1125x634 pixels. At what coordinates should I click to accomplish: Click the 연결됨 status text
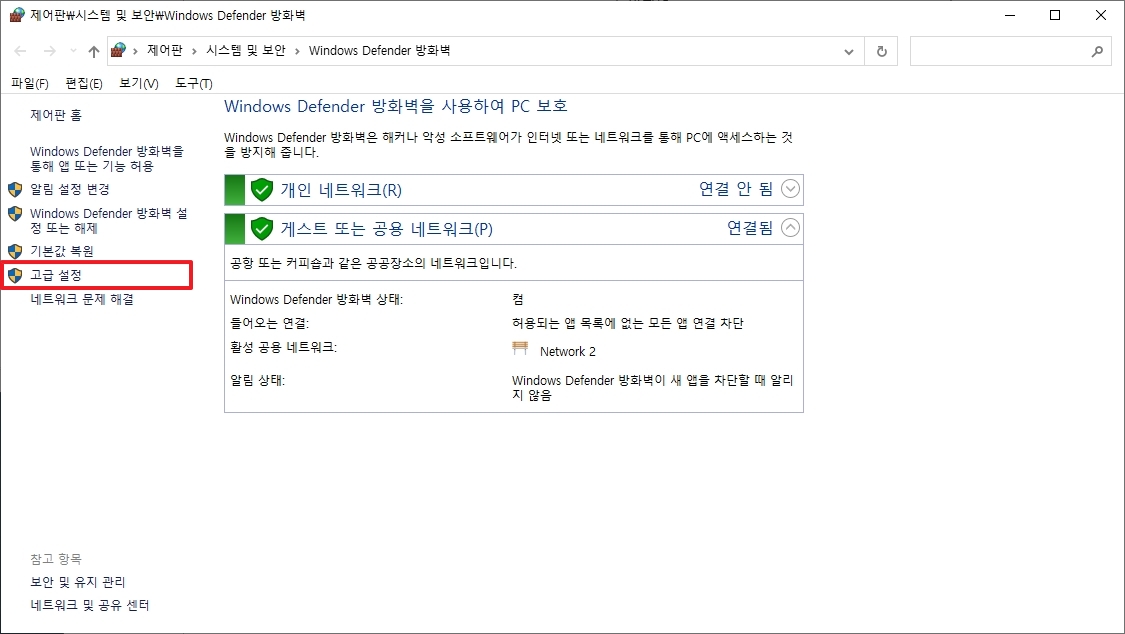(x=750, y=228)
